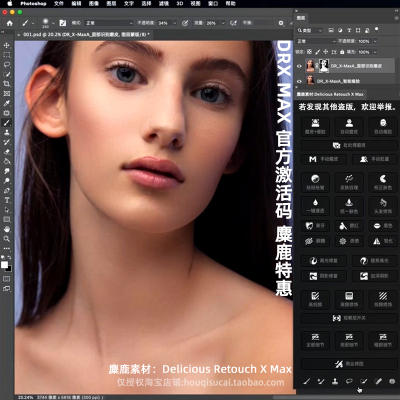Viewport: 400px width, 400px height.
Task: Click the blush icon button
Action: tap(349, 226)
